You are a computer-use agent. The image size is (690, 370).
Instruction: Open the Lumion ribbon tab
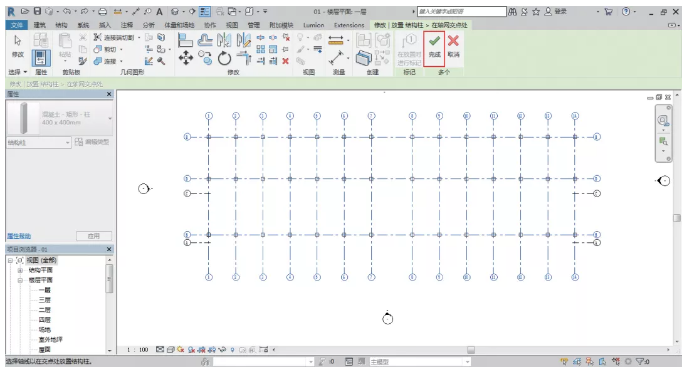click(x=313, y=25)
